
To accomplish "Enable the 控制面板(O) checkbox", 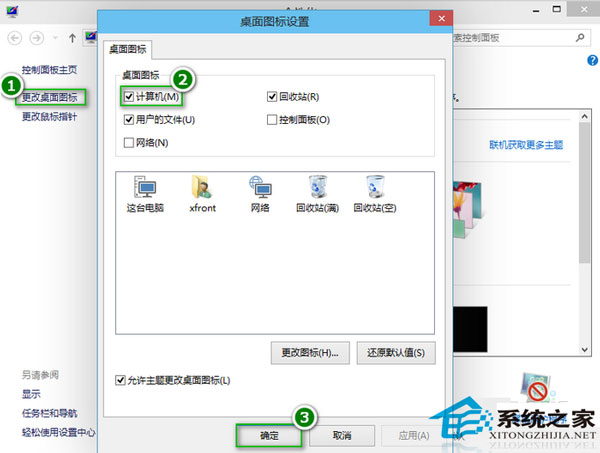I will coord(272,120).
